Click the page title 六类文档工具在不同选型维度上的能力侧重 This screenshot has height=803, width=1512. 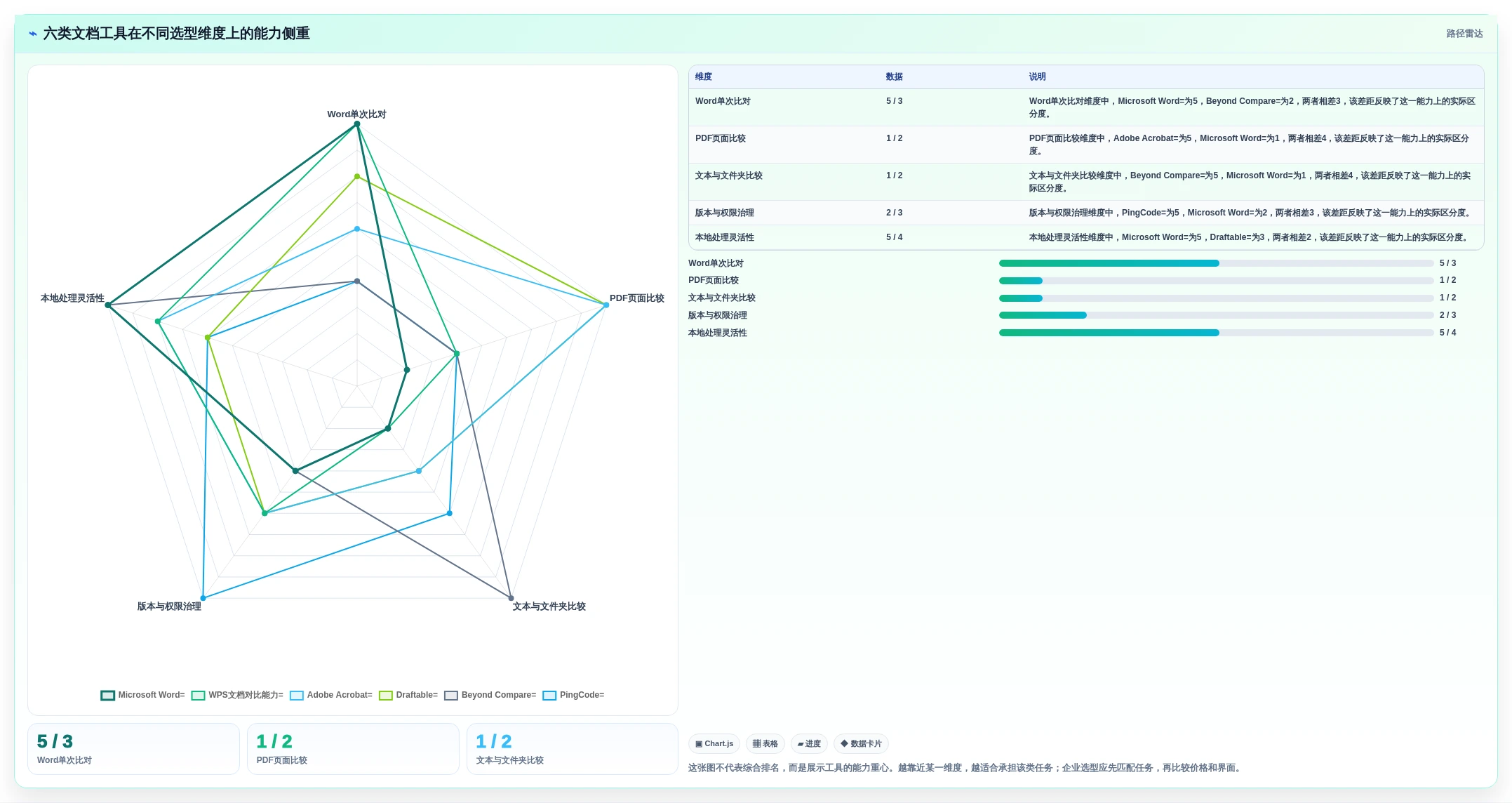(x=176, y=34)
